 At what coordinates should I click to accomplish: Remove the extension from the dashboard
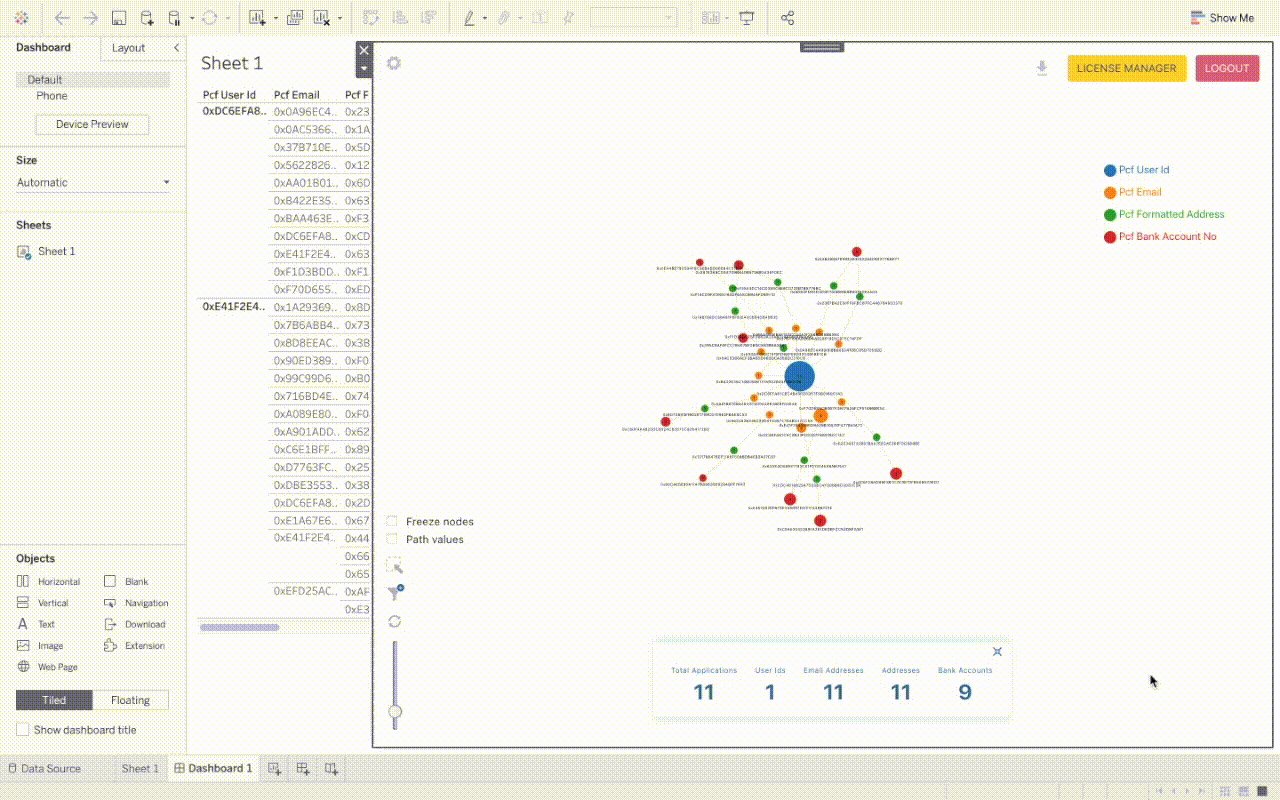pyautogui.click(x=364, y=50)
